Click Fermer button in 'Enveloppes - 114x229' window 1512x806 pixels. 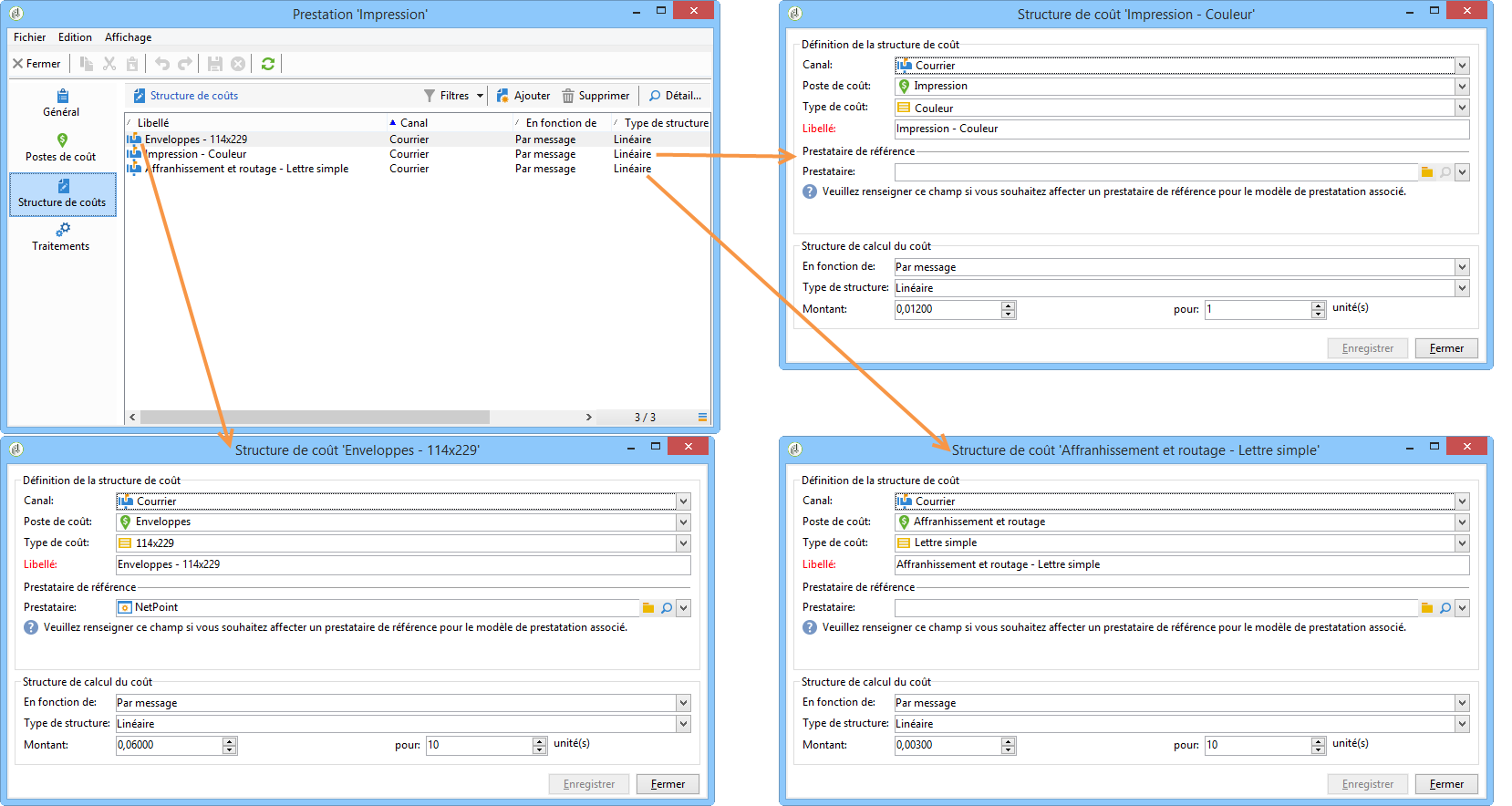tap(668, 784)
